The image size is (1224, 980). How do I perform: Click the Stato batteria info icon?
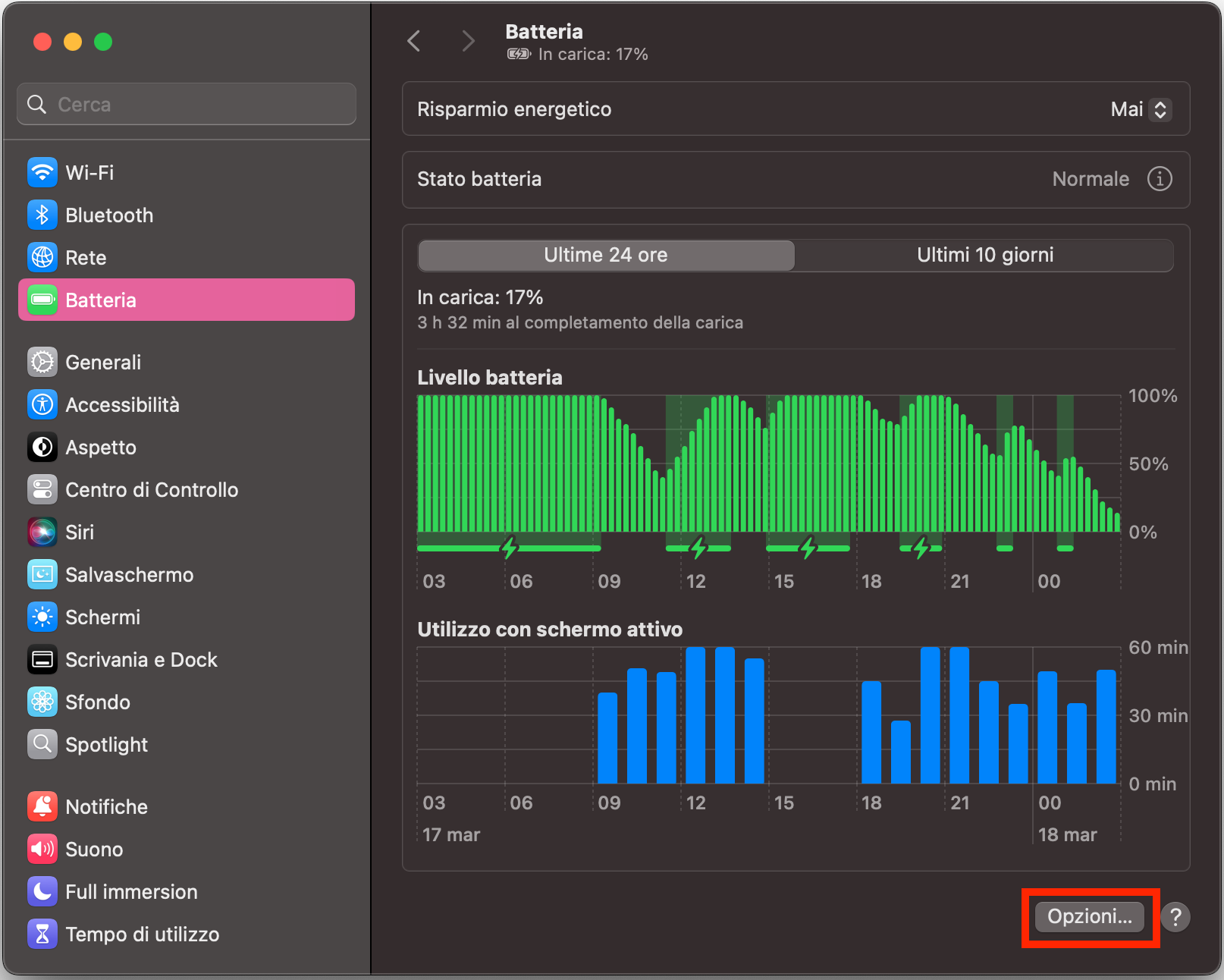coord(1160,179)
